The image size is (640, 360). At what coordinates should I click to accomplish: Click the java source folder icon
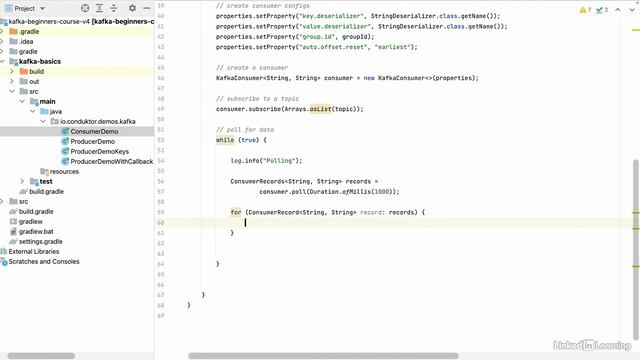tap(44, 111)
